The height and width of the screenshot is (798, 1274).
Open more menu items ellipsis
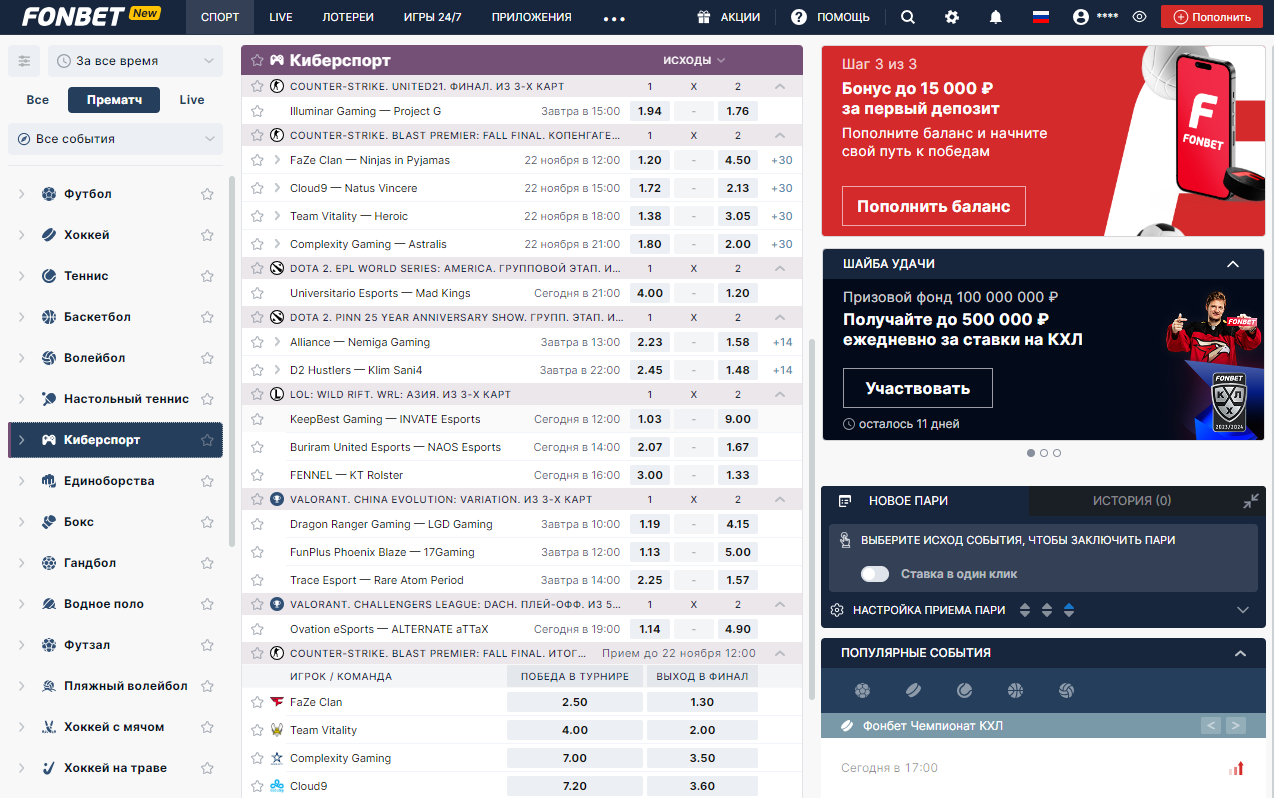614,18
